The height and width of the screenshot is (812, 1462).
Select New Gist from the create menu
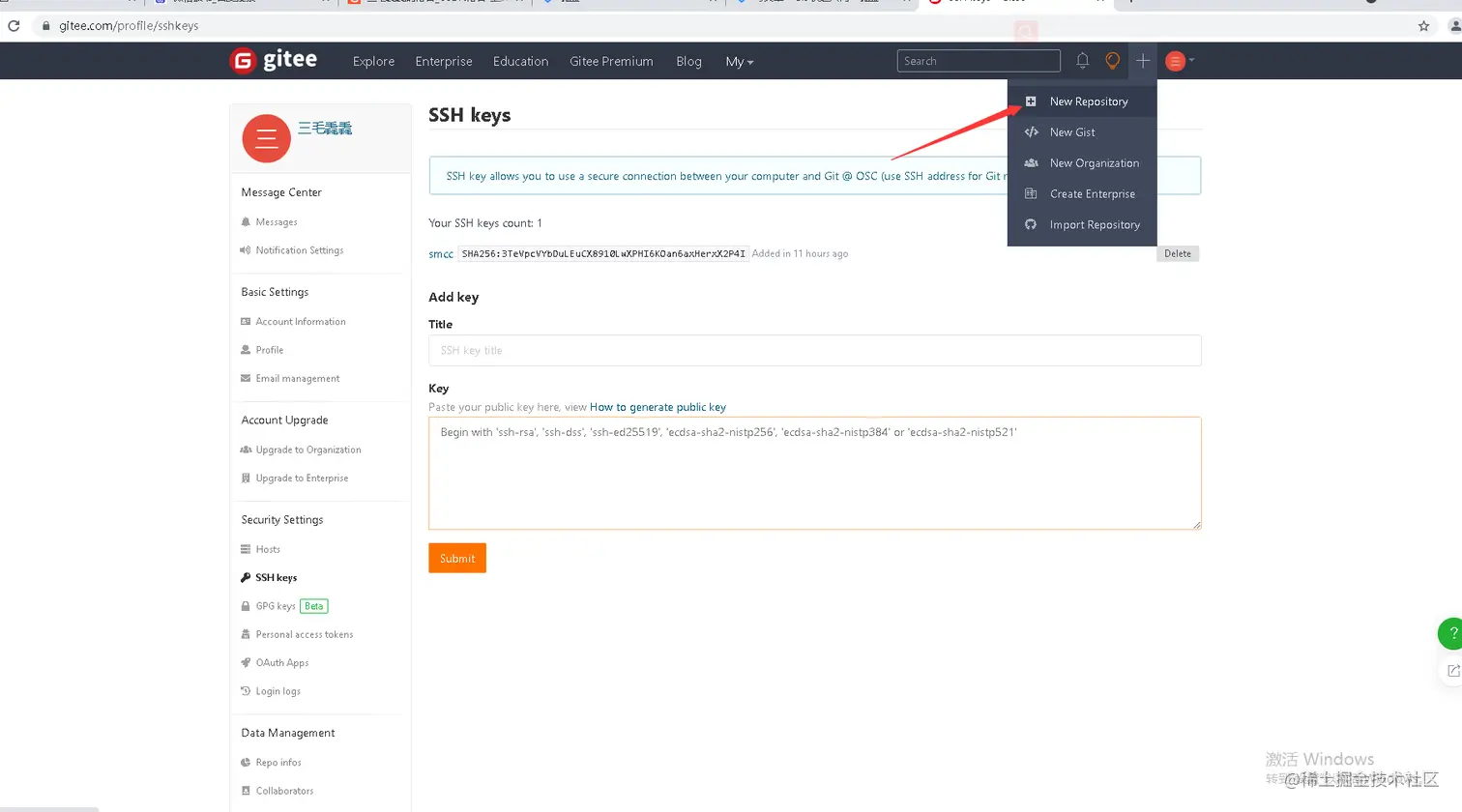coord(1082,132)
